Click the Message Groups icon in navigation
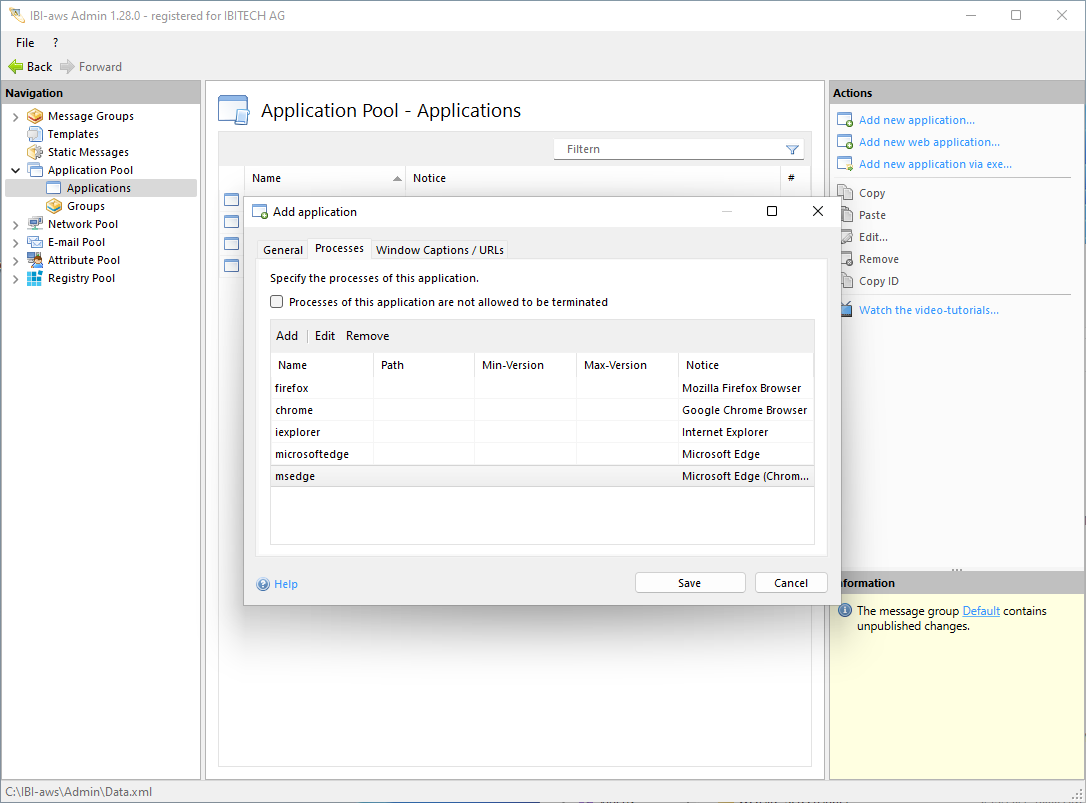Screen dimensions: 1086x803 point(36,116)
